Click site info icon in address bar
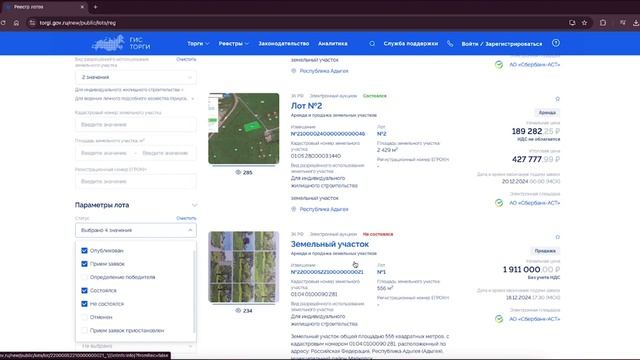Viewport: 640px width, 360px height. pyautogui.click(x=32, y=23)
